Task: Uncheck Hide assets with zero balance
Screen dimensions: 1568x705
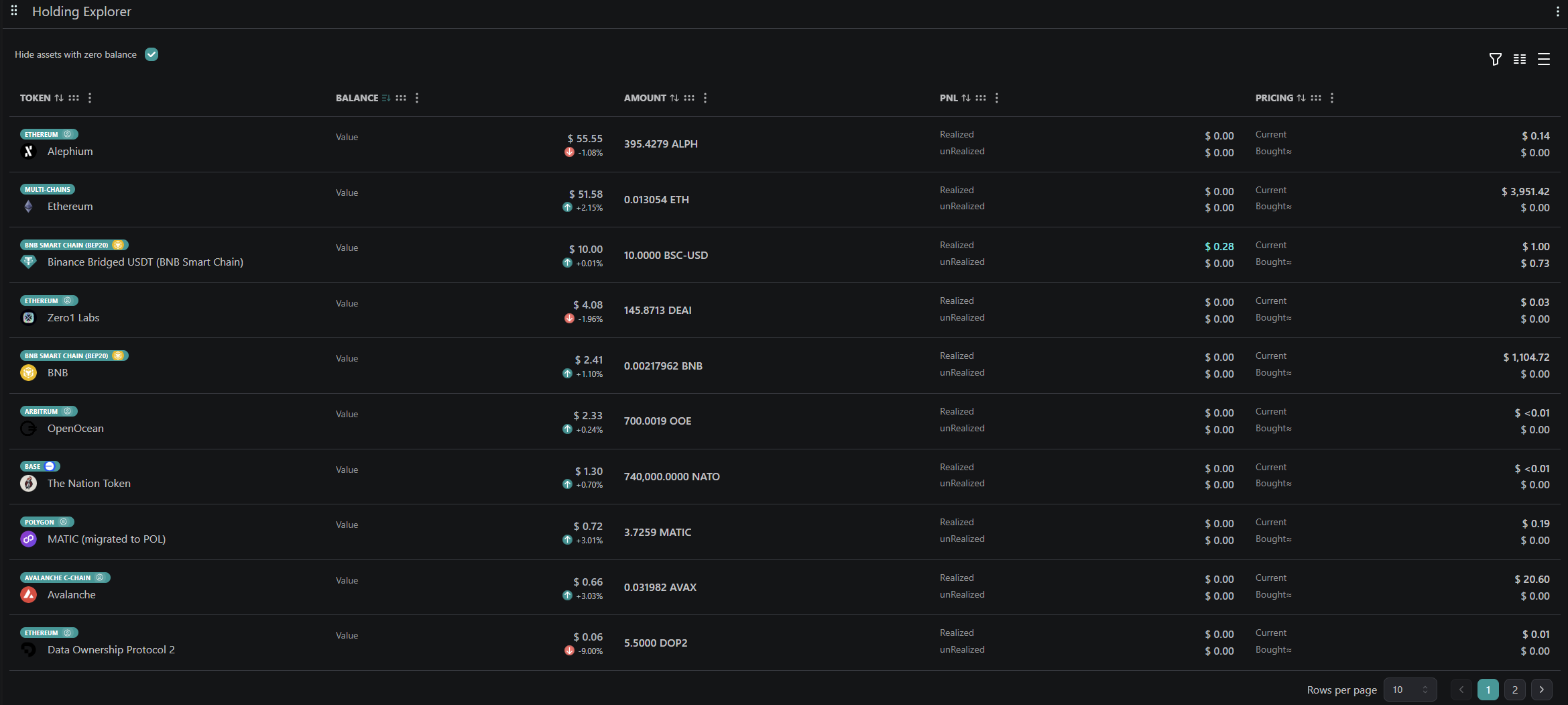Action: 151,54
